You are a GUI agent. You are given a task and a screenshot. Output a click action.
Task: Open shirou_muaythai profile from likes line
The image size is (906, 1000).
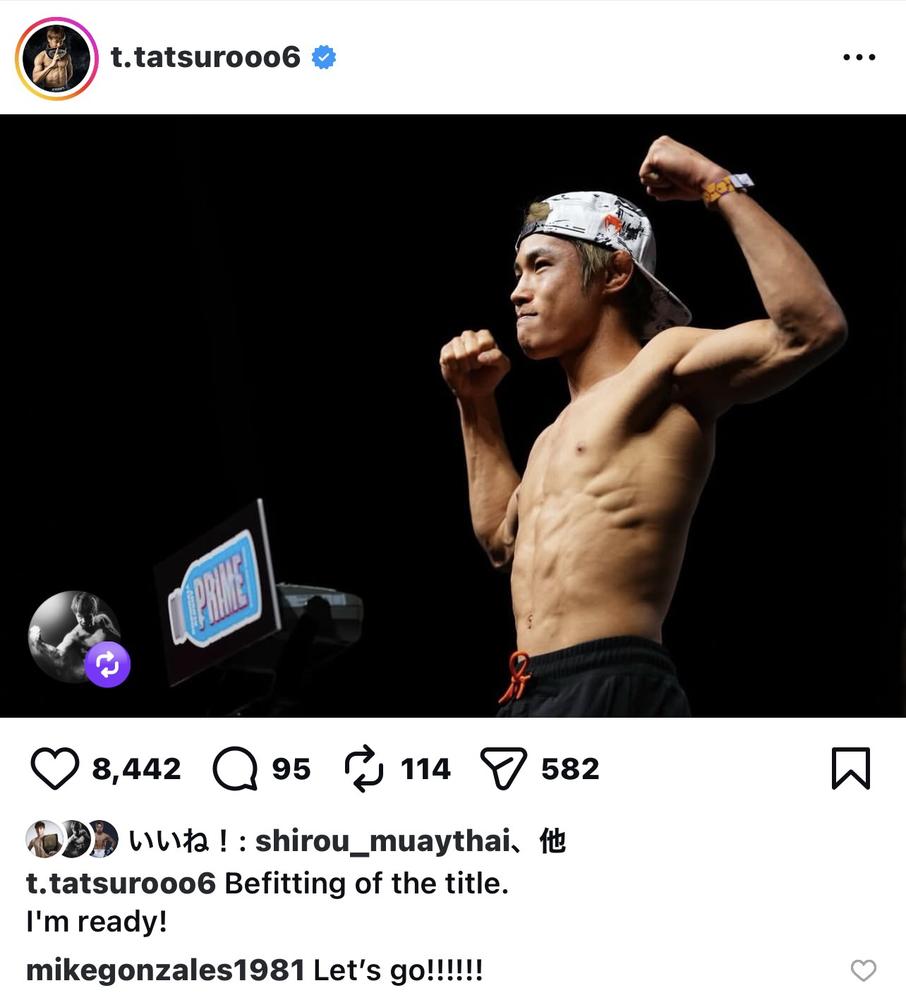383,841
